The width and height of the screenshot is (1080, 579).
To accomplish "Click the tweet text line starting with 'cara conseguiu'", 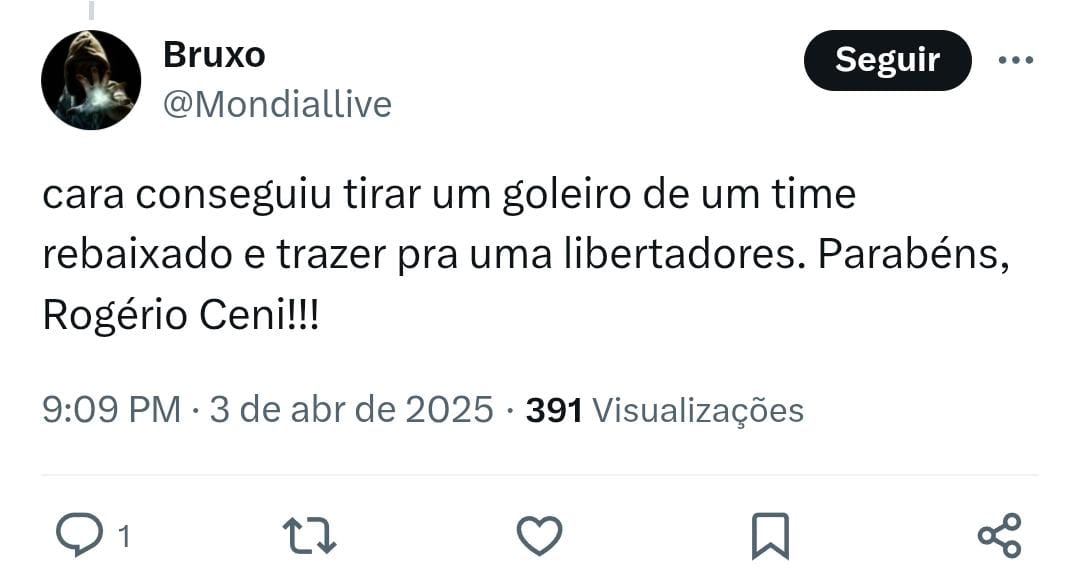I will pos(449,195).
